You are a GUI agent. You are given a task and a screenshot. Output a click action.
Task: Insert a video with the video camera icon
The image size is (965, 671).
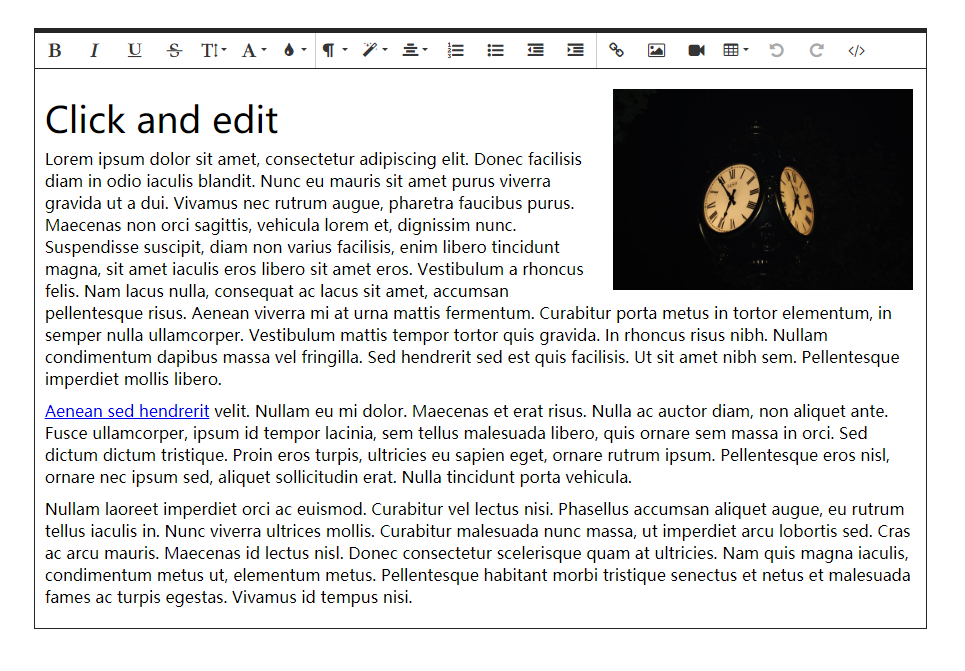click(696, 49)
